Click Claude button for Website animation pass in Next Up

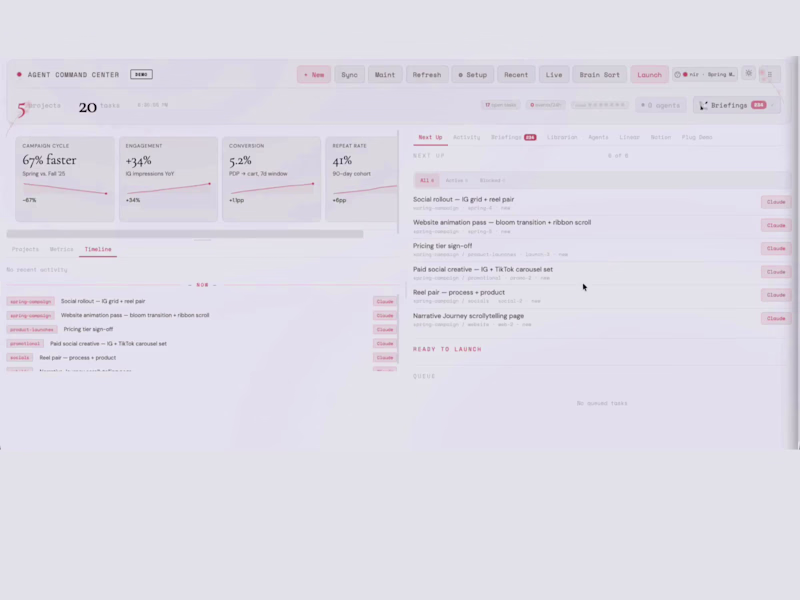776,225
